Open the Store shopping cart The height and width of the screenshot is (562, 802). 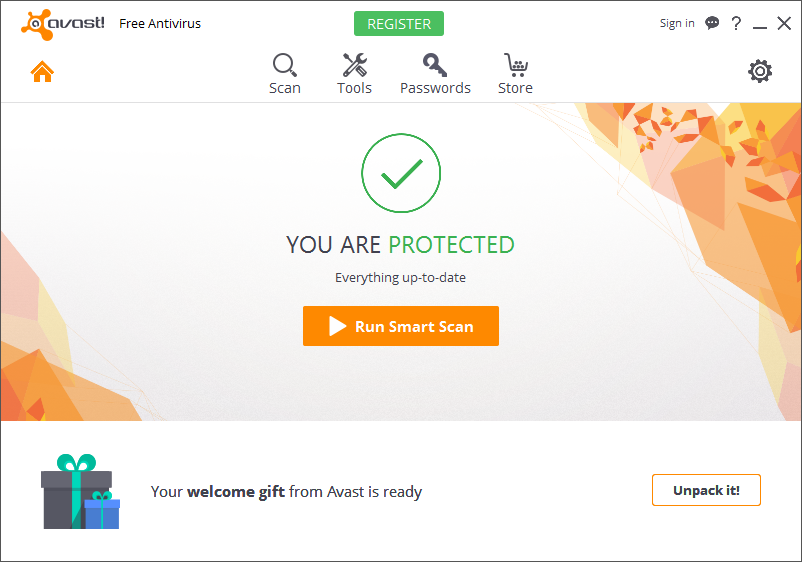pos(515,74)
